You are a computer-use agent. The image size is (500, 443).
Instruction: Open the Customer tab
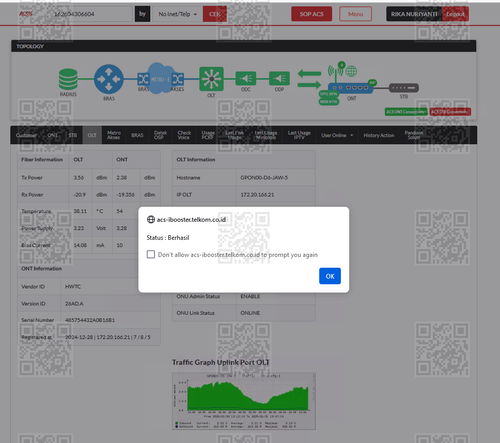[x=26, y=135]
